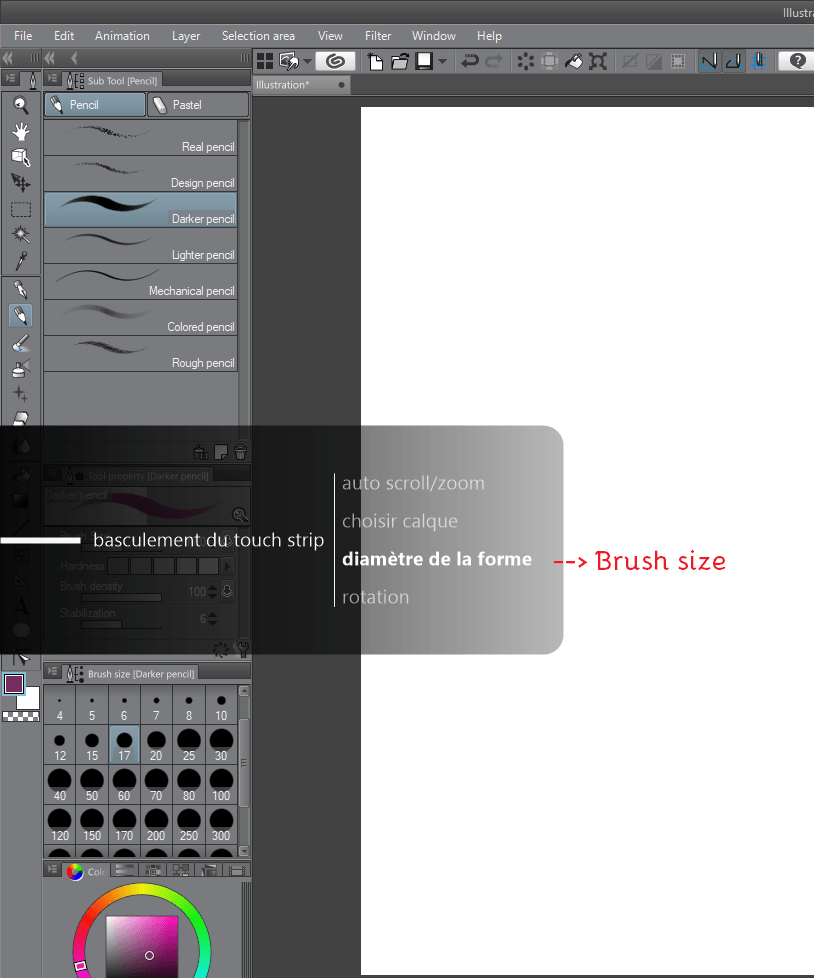Select the Auto select magic wand tool

tap(21, 235)
